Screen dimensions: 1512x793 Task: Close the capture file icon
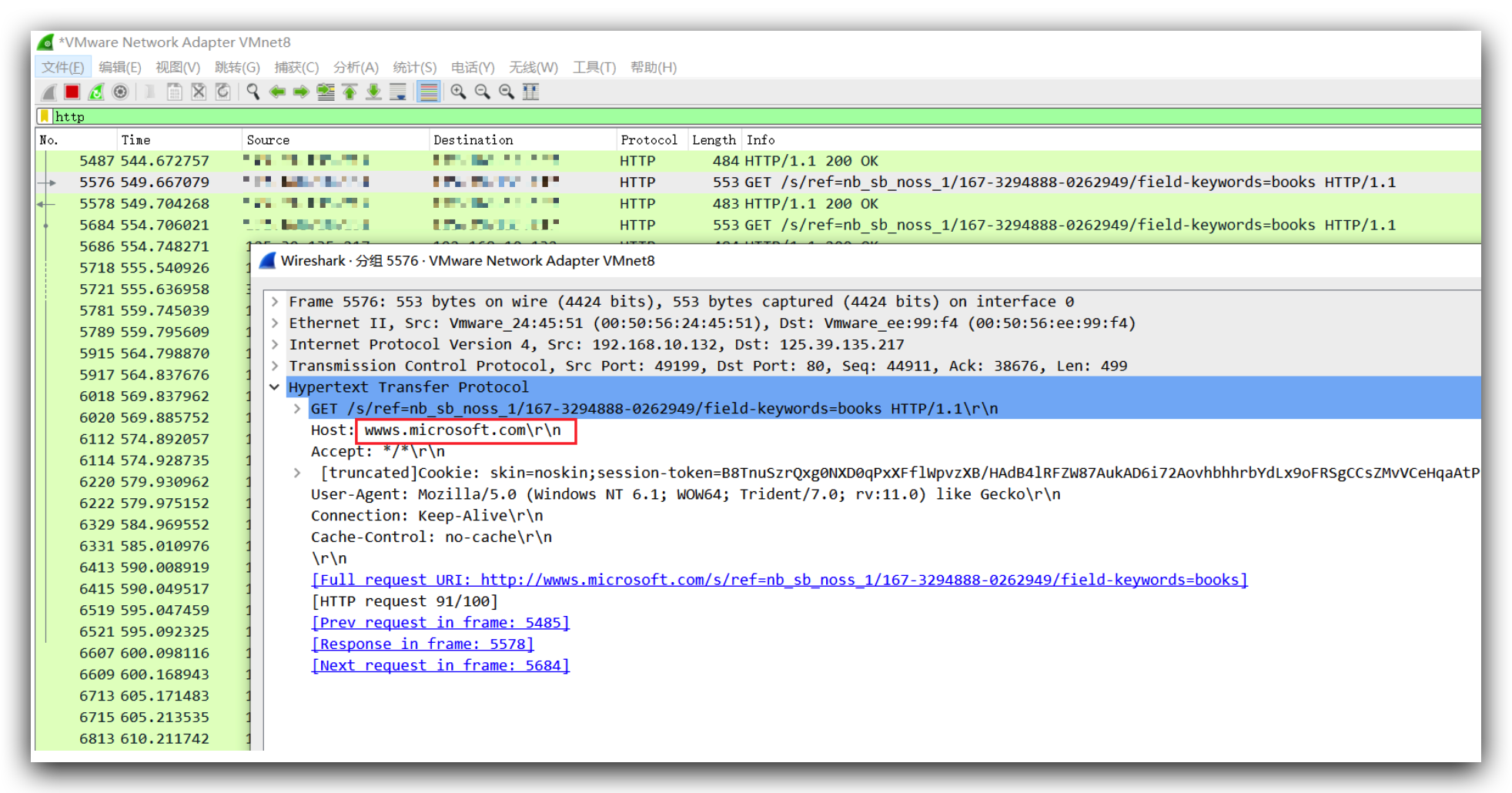[x=199, y=92]
